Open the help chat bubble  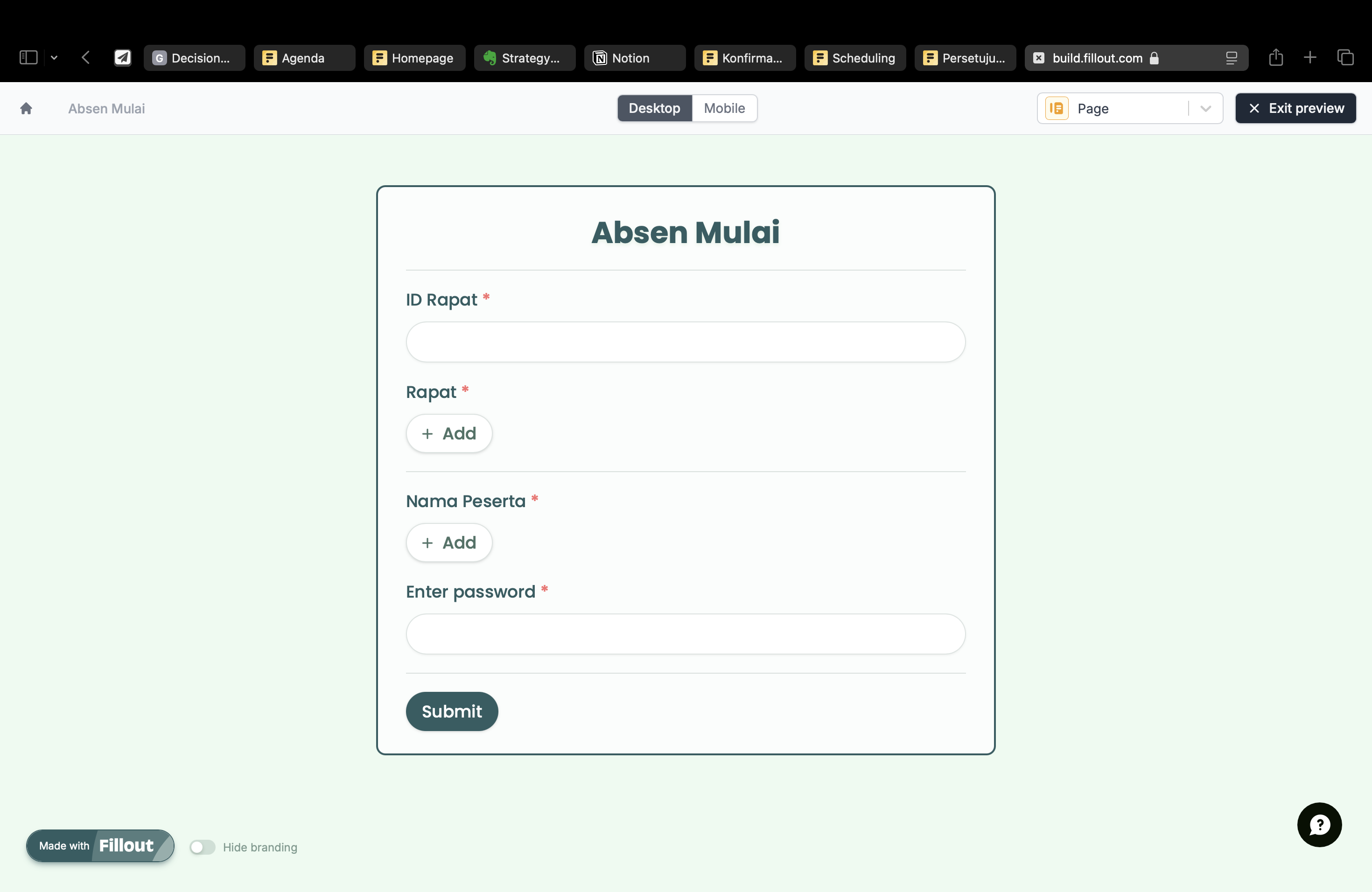[x=1319, y=824]
